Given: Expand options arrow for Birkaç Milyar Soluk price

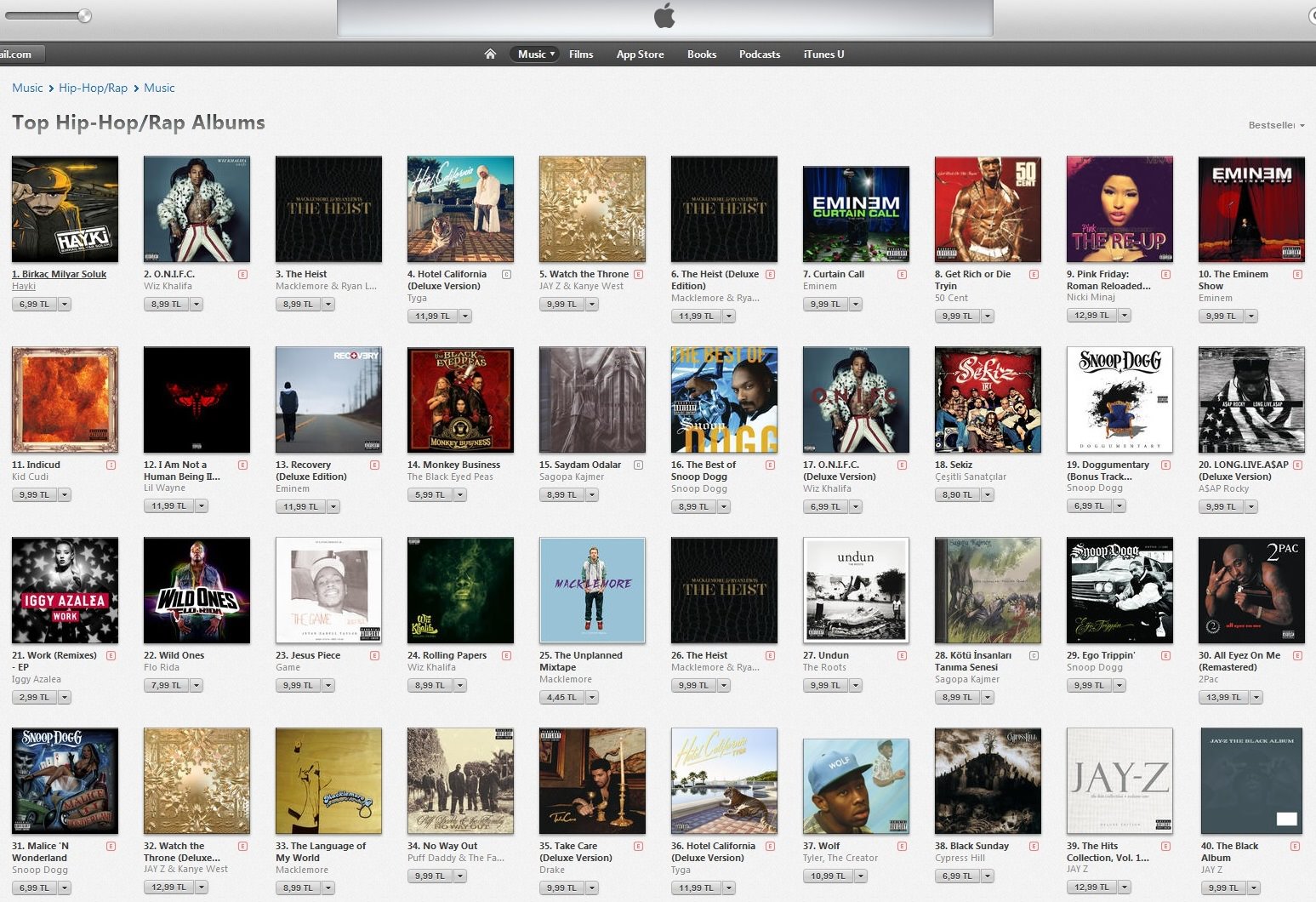Looking at the screenshot, I should pyautogui.click(x=65, y=304).
